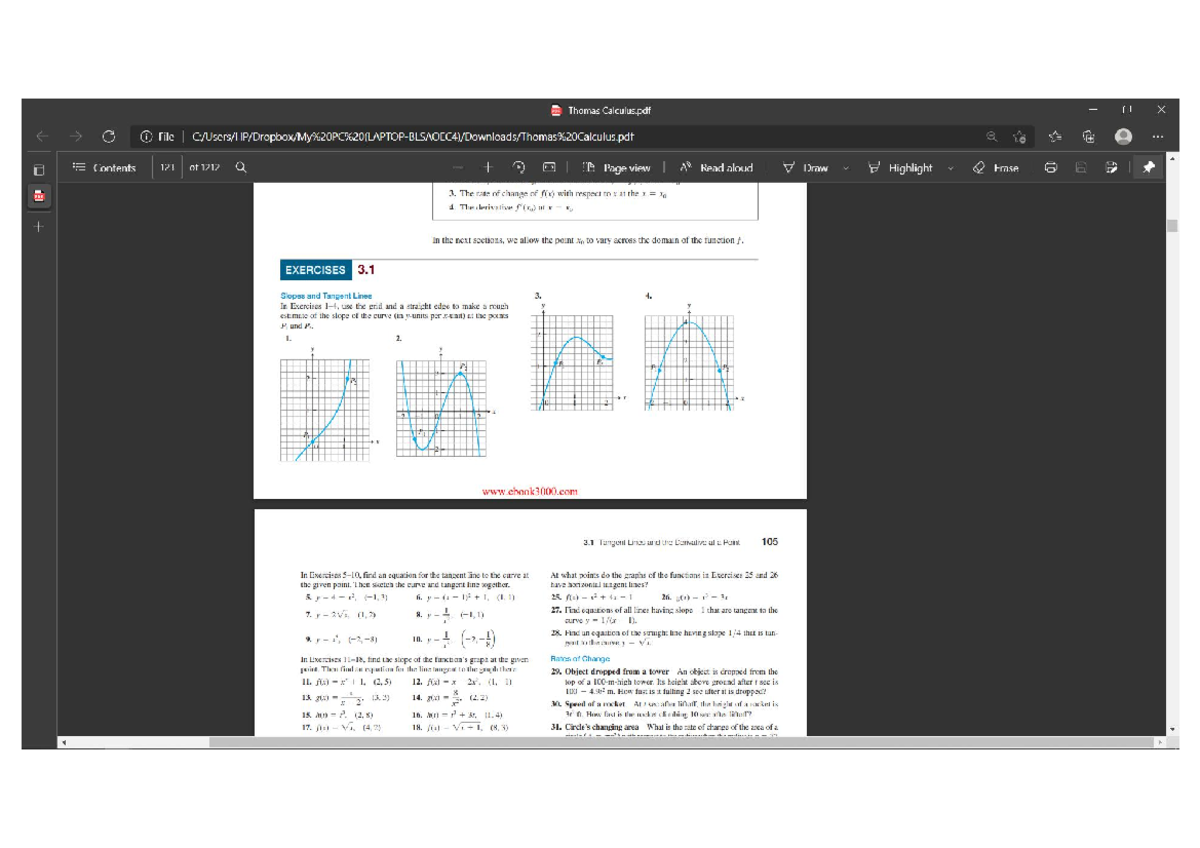The width and height of the screenshot is (1200, 848).
Task: Refresh the current page
Action: [x=108, y=137]
